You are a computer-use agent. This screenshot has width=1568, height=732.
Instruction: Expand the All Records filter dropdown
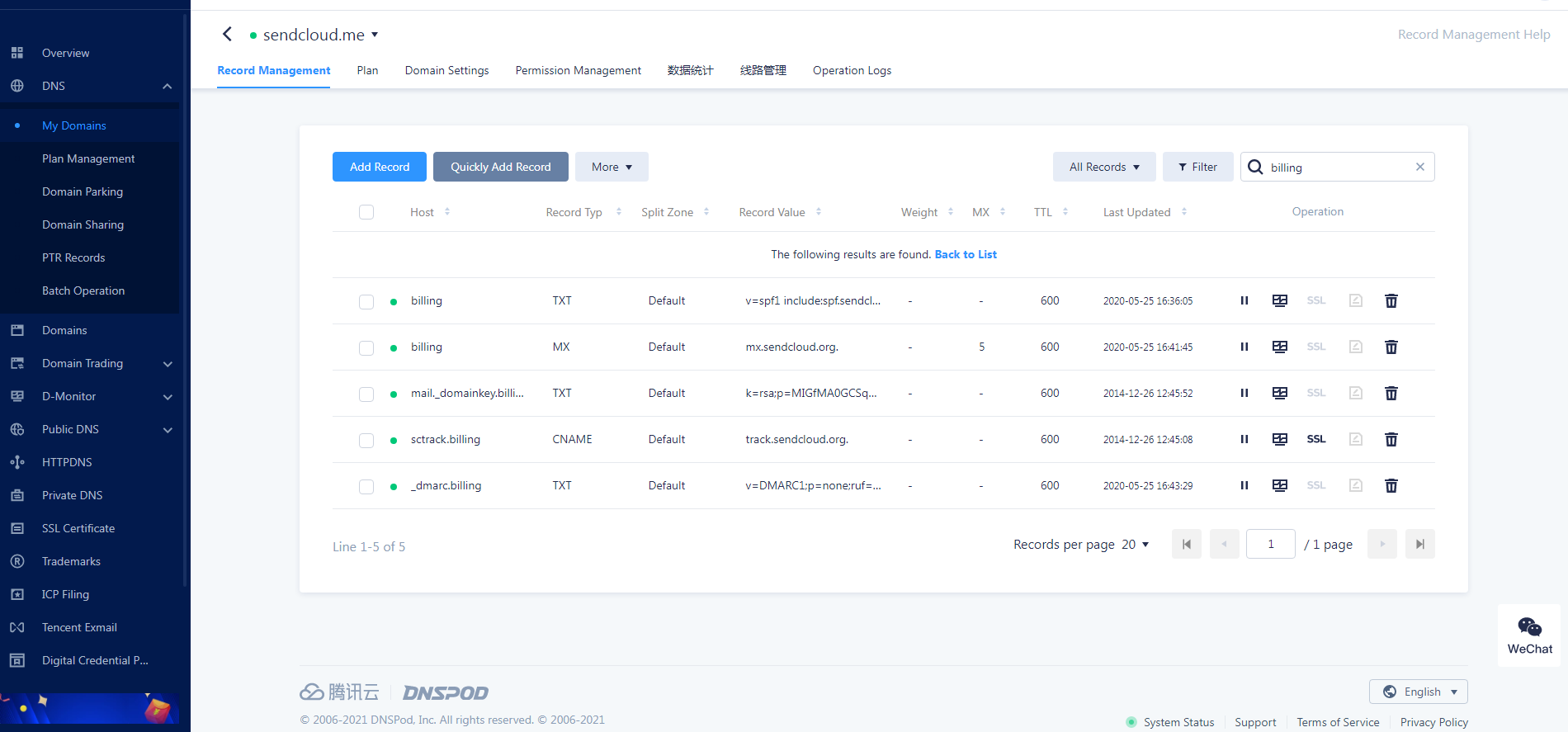click(1103, 167)
